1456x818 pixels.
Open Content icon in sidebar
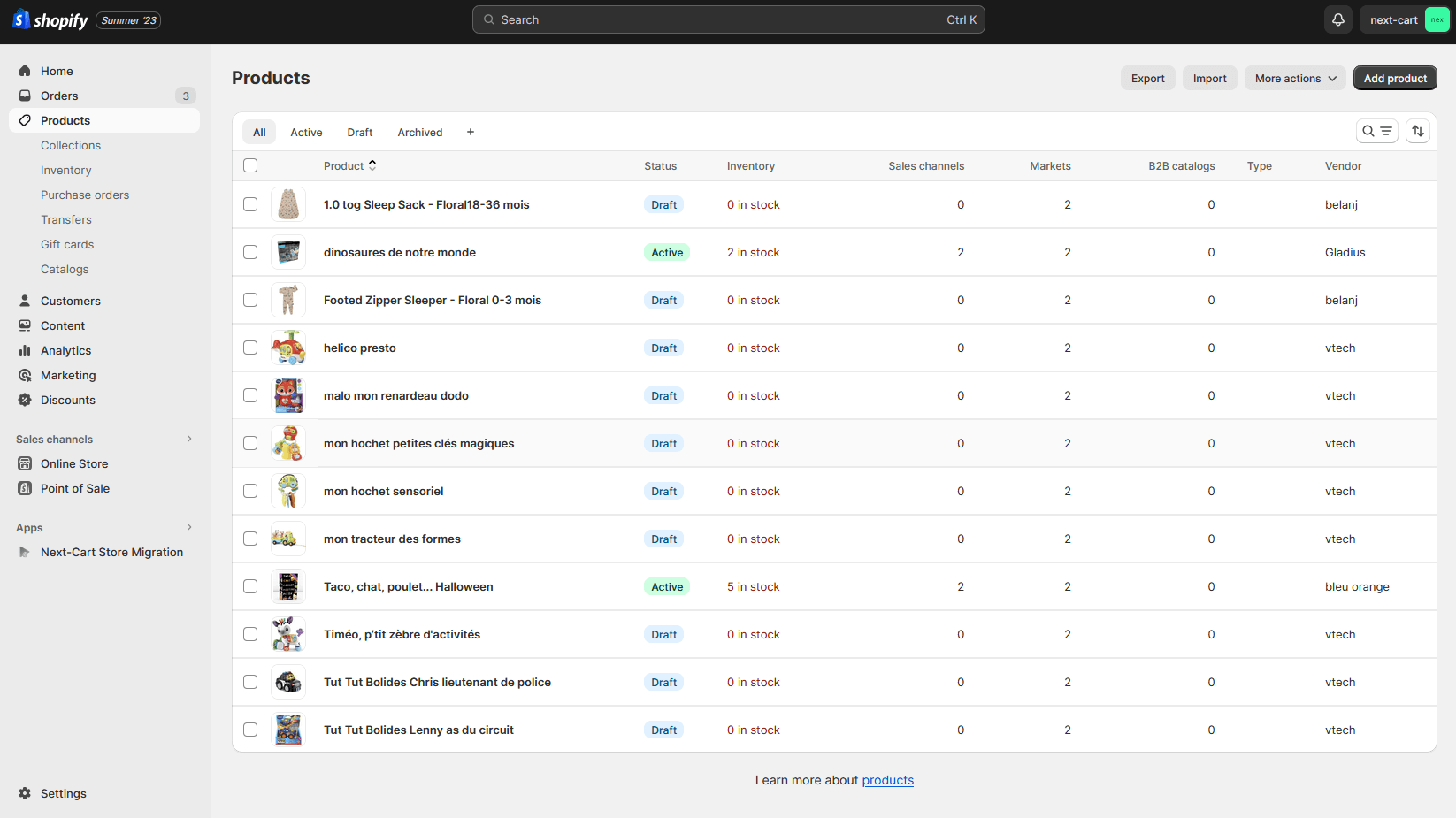[25, 325]
